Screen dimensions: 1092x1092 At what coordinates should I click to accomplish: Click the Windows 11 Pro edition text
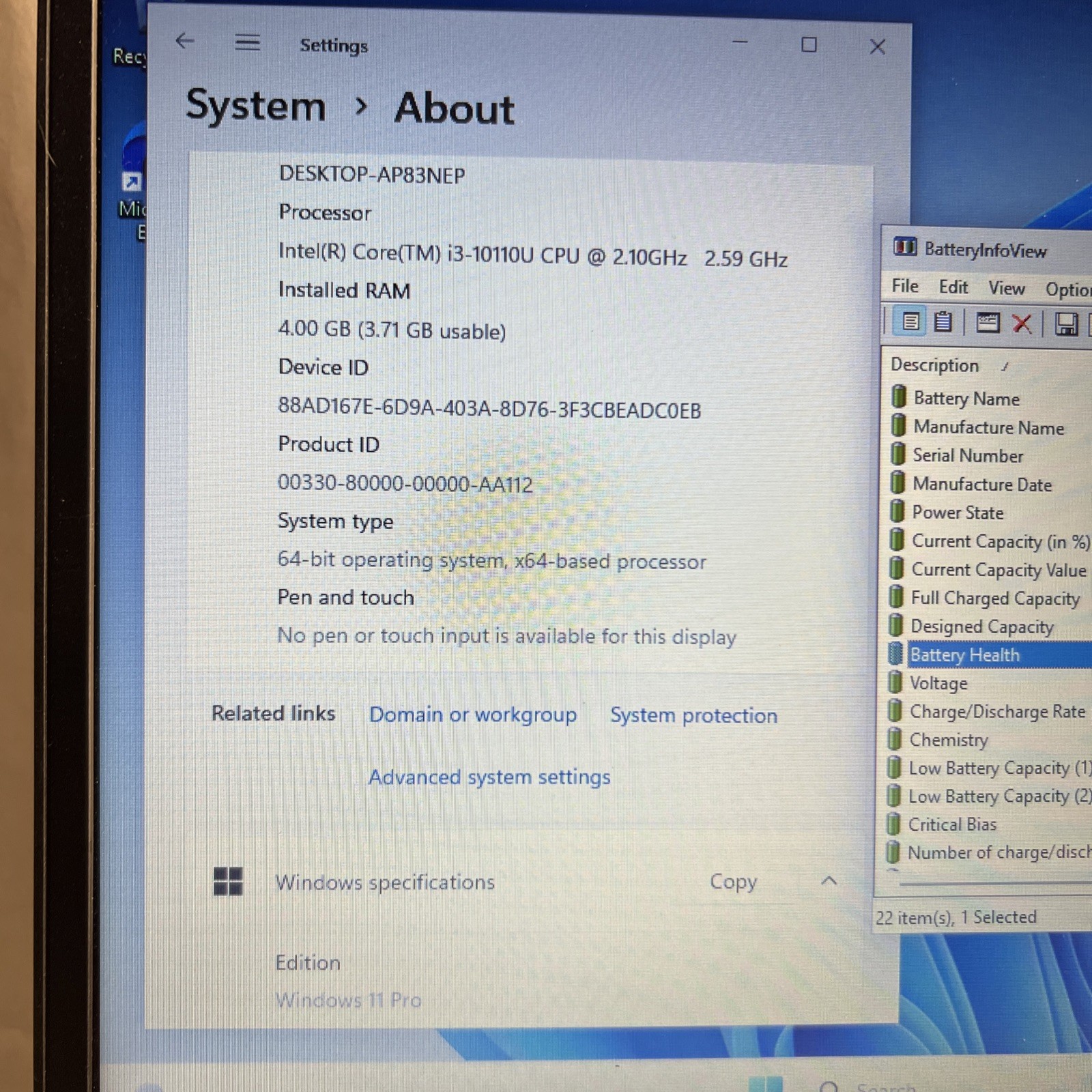tap(348, 1000)
